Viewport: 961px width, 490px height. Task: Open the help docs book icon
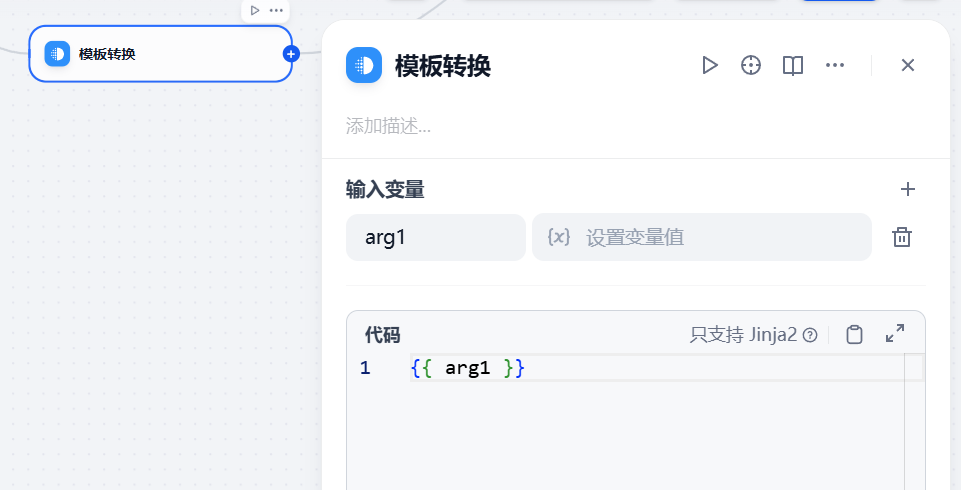point(792,65)
